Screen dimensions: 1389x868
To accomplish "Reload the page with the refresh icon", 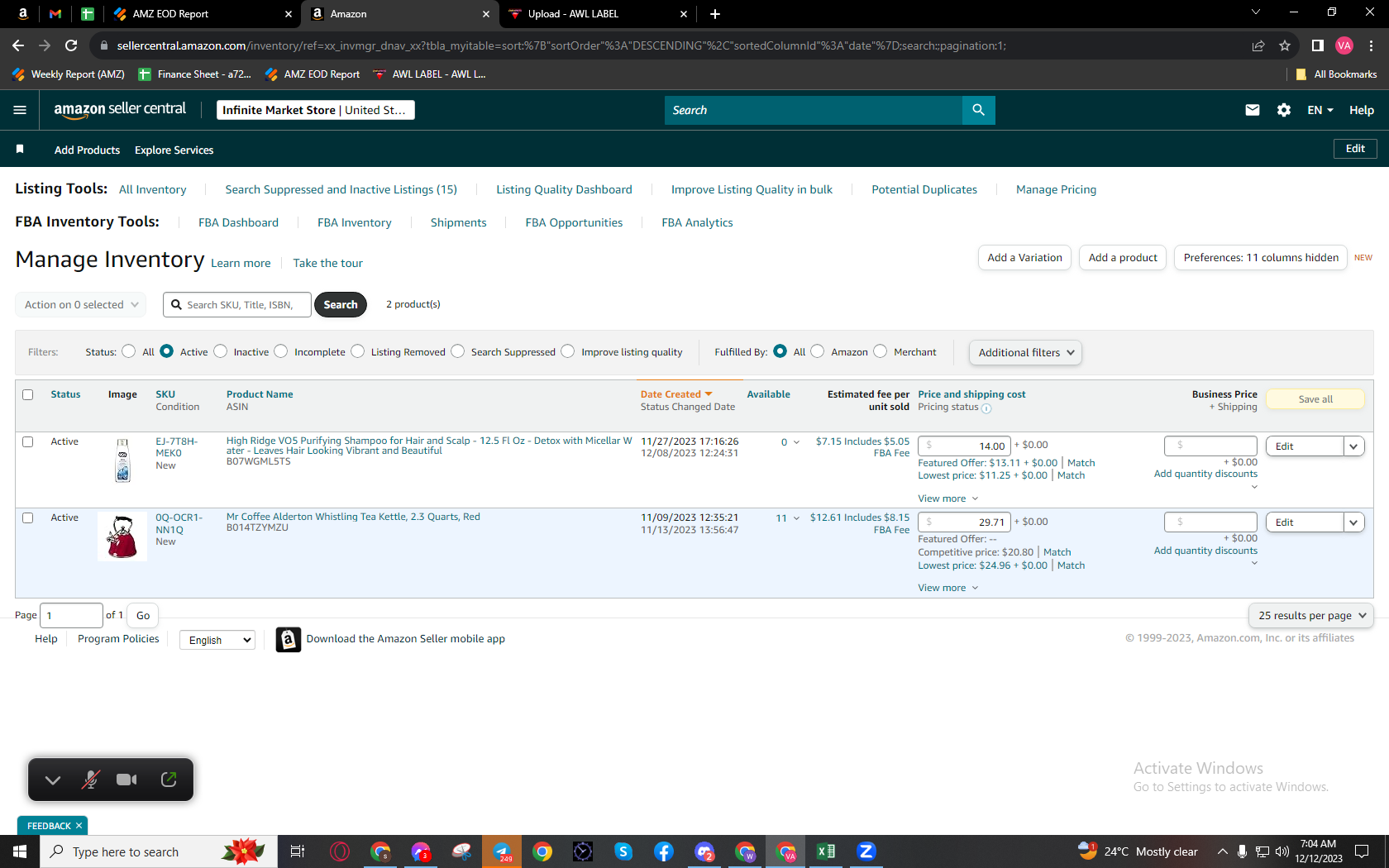I will [71, 45].
